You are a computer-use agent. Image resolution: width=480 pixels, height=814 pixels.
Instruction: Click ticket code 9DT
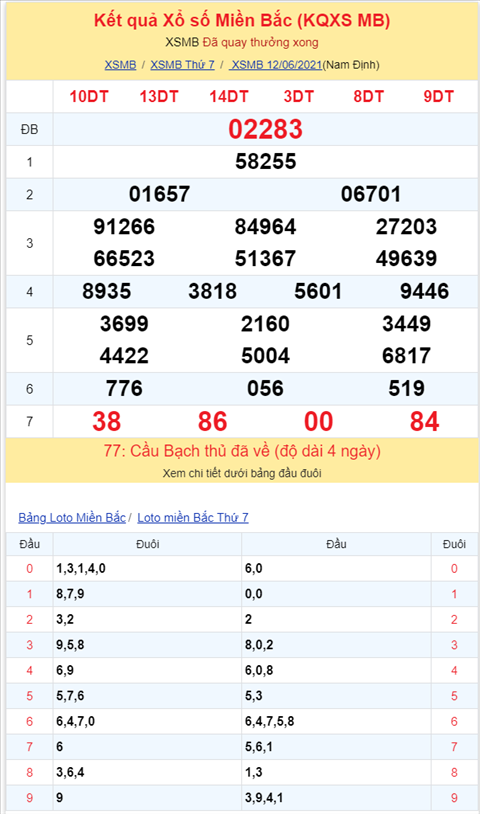click(x=438, y=97)
